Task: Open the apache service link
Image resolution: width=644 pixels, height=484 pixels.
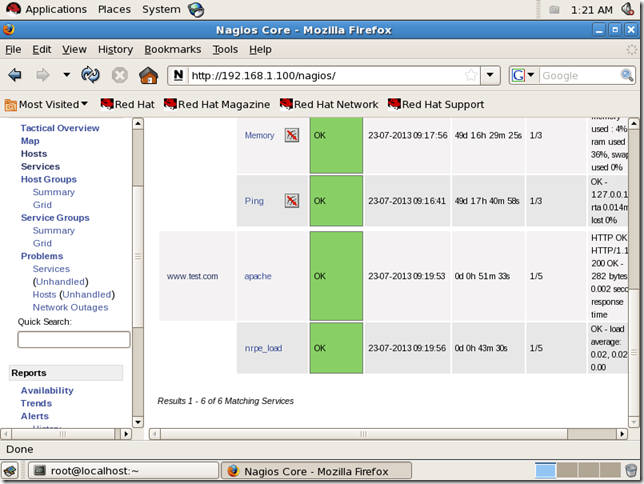Action: click(x=258, y=276)
